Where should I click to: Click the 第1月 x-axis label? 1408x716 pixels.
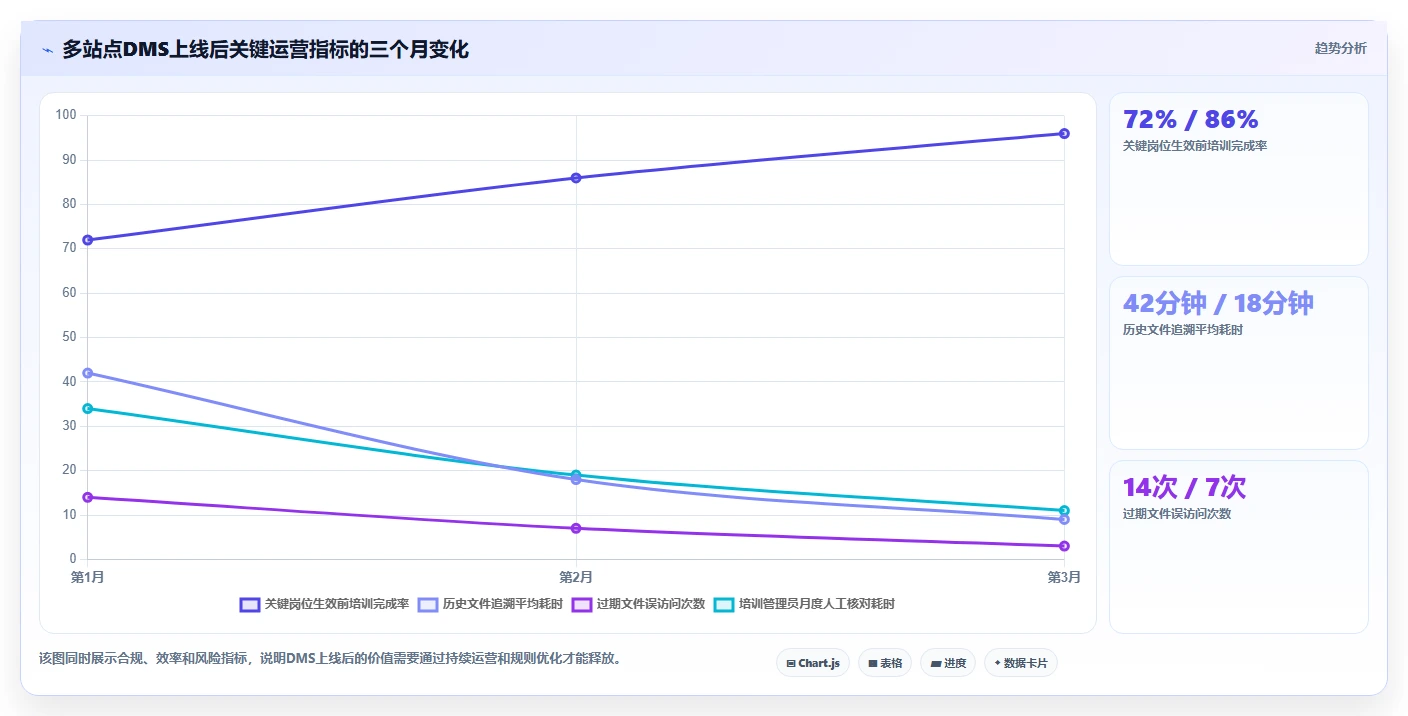(x=88, y=577)
